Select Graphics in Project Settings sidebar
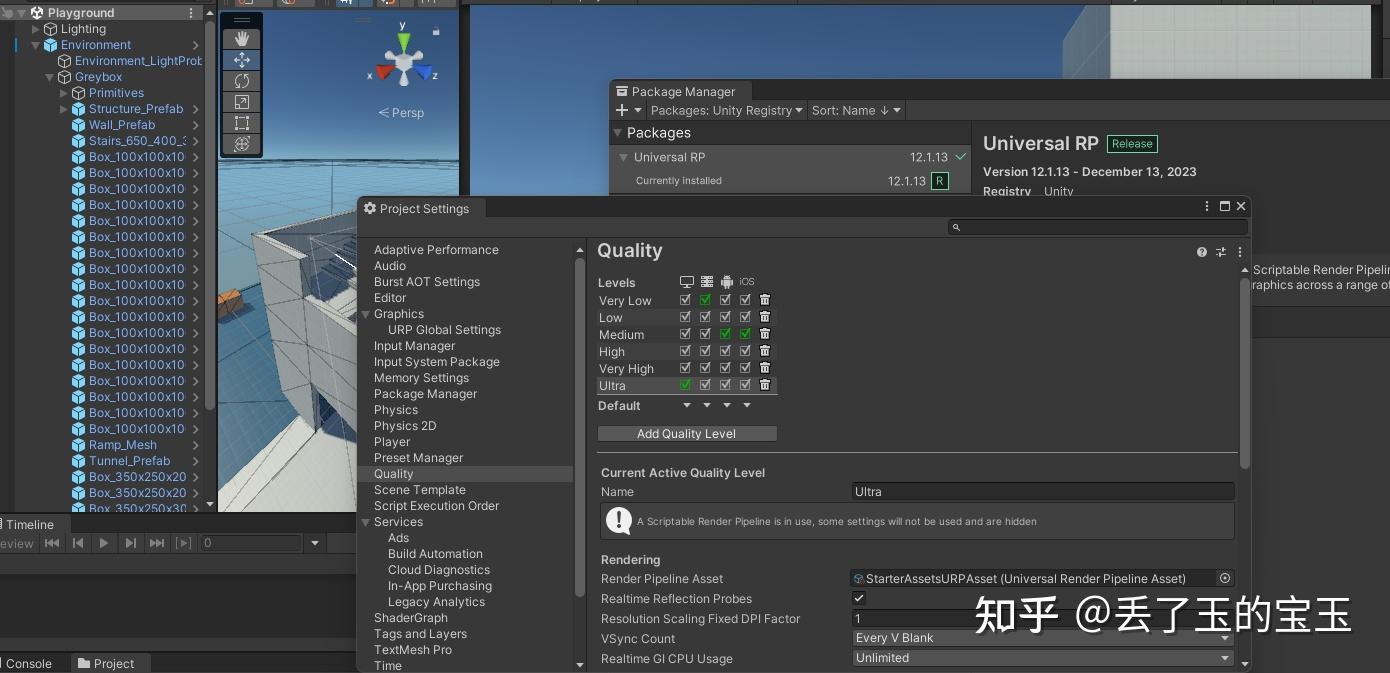 coord(397,313)
